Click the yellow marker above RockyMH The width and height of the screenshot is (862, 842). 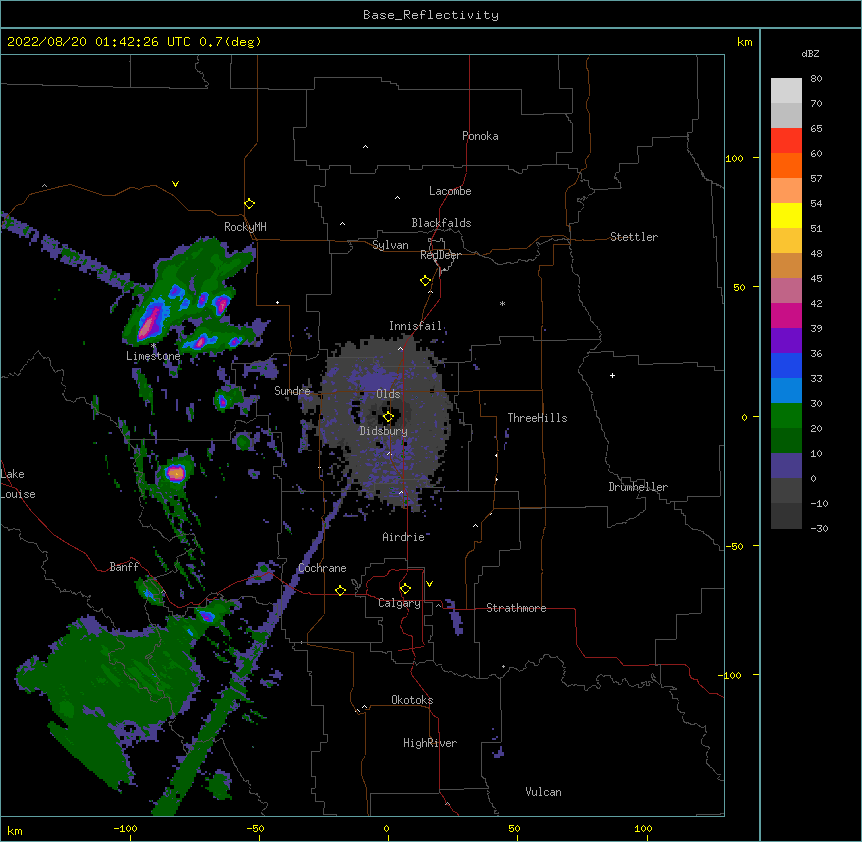click(x=250, y=204)
